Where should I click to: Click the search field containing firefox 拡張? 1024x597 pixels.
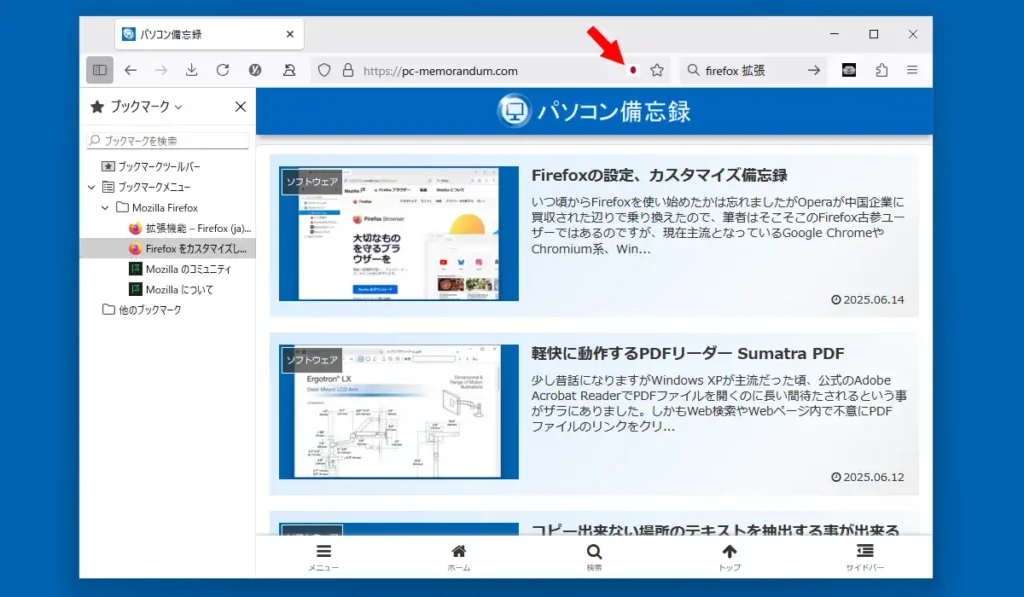751,71
